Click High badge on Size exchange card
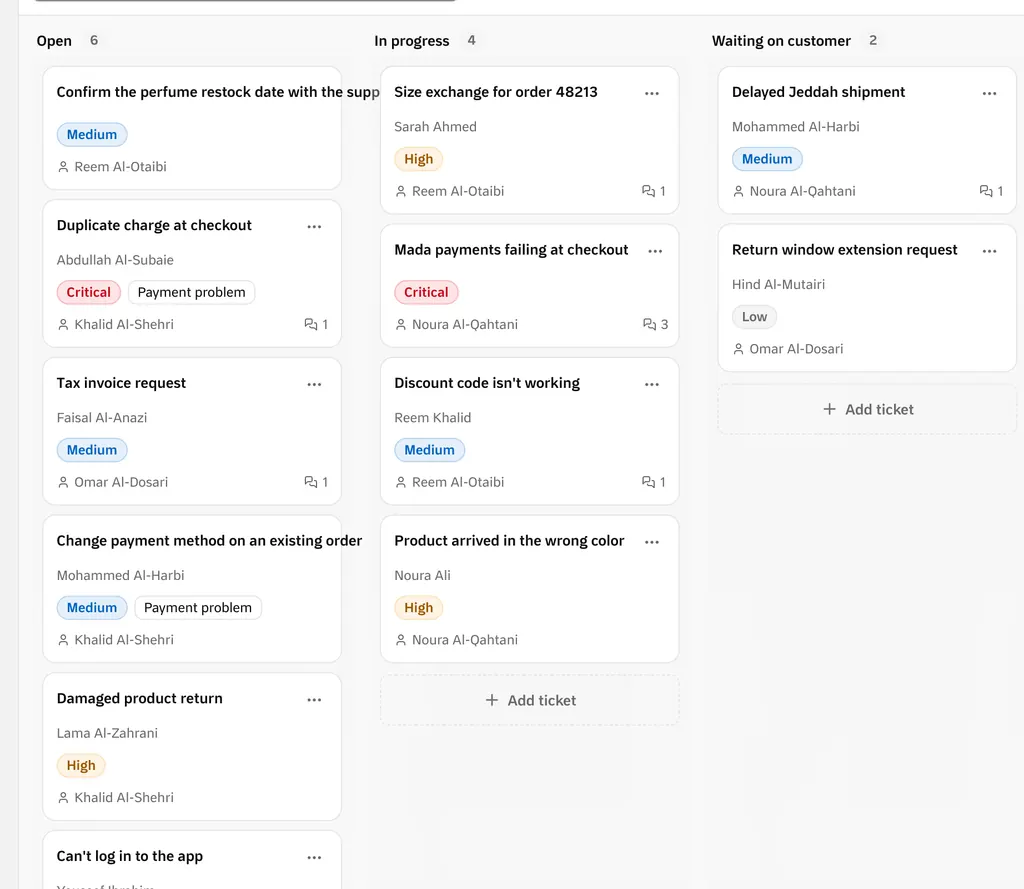The image size is (1024, 889). 419,159
